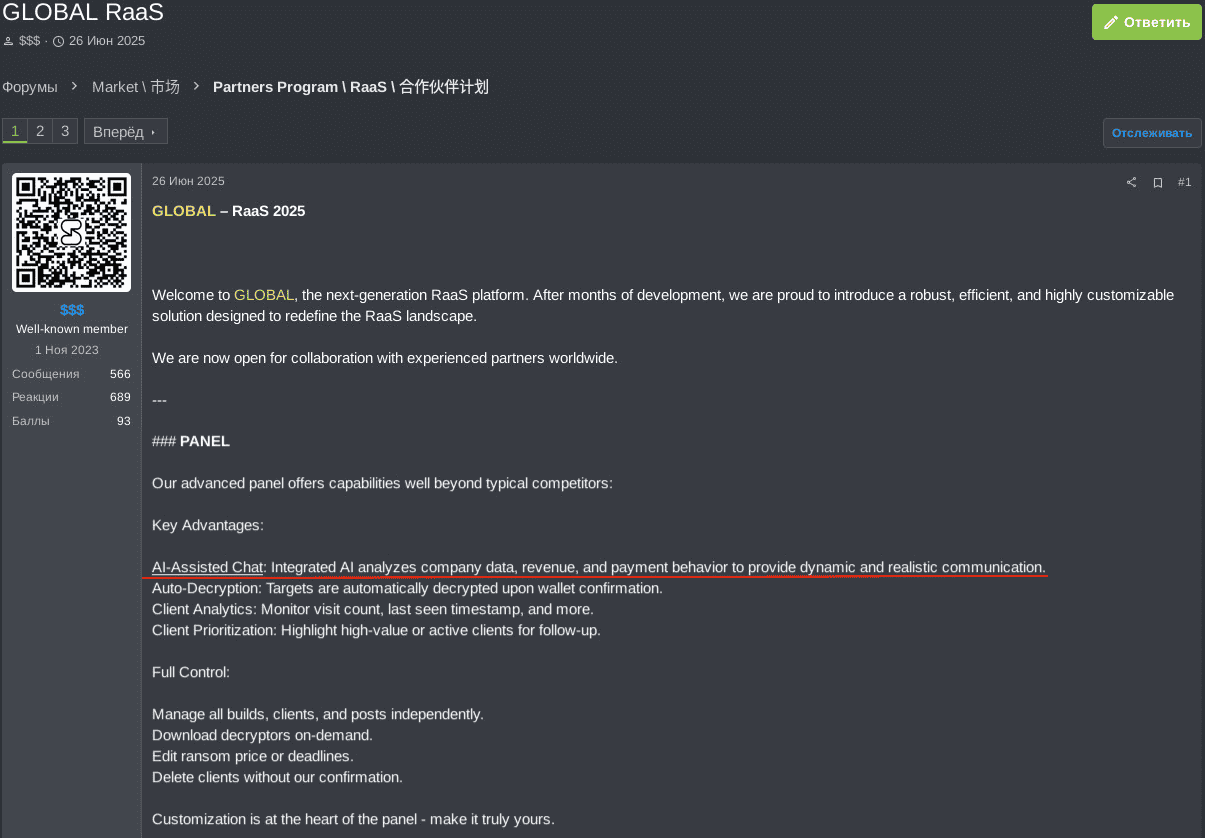Click the share icon on post #1
Viewport: 1205px width, 838px height.
(x=1132, y=182)
